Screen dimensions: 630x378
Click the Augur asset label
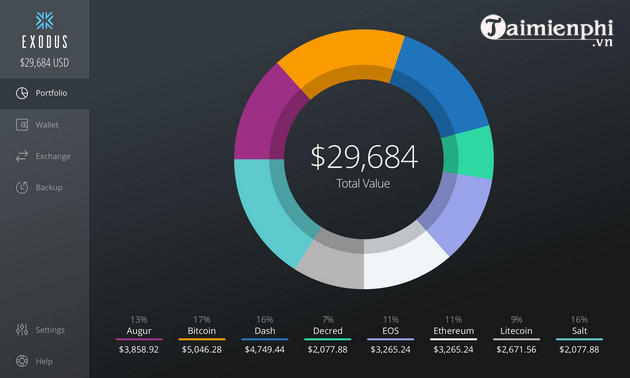(x=139, y=331)
